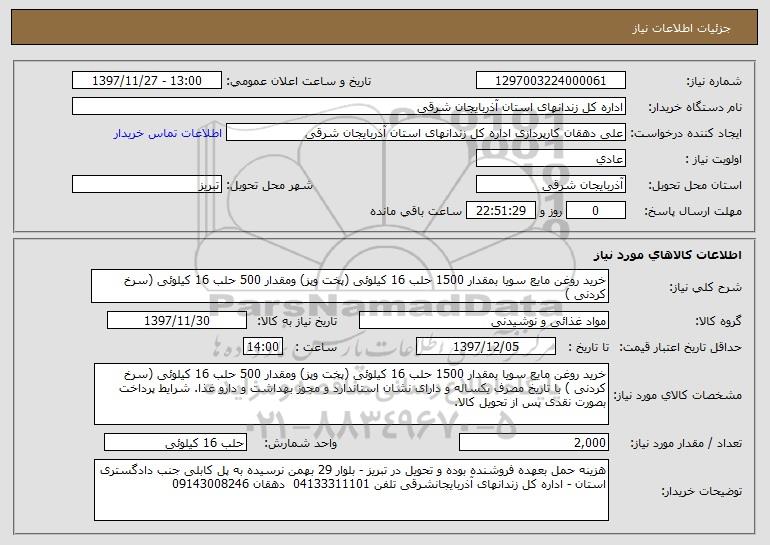Viewport: 770px width, 545px height.
Task: Click the price validity date field 1397/12/05
Action: pos(486,347)
